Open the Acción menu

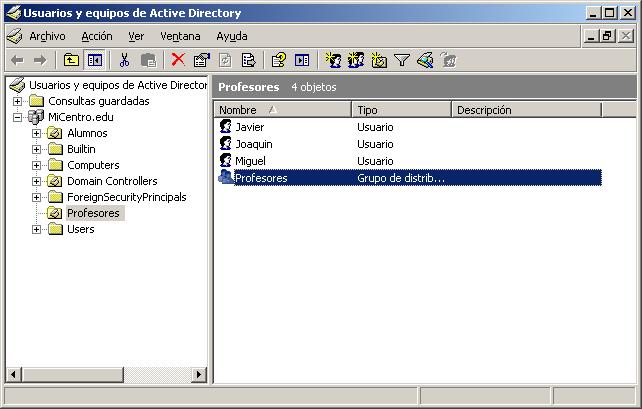point(96,36)
